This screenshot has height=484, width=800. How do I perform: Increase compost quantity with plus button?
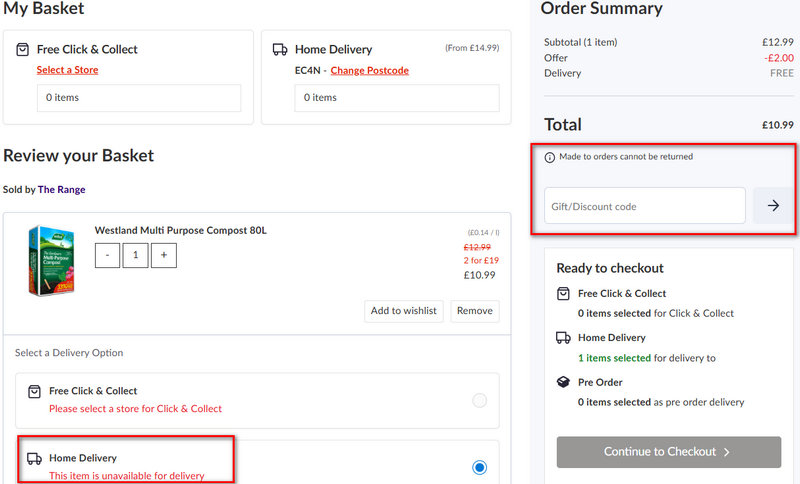point(164,255)
